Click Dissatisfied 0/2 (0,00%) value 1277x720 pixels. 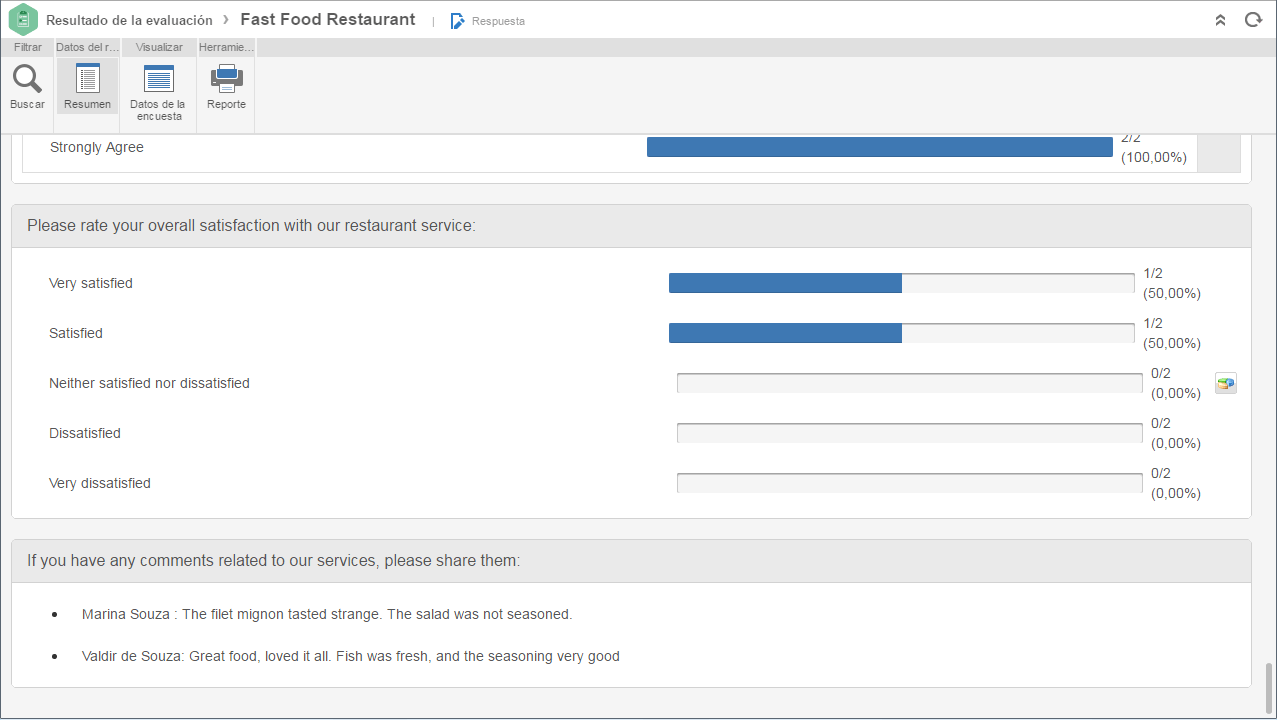(1176, 433)
